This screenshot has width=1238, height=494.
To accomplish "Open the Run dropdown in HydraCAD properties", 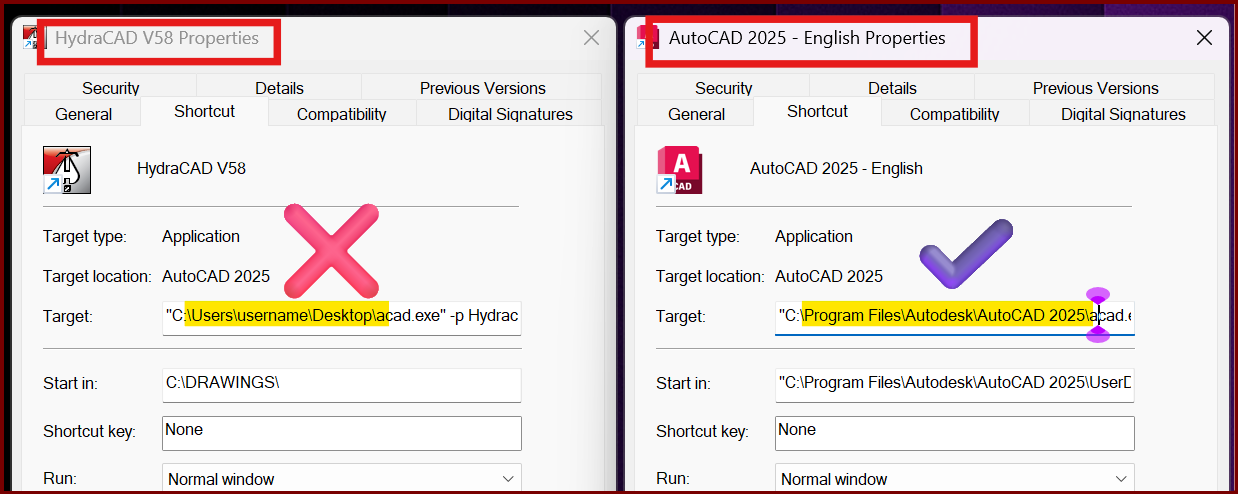I will click(x=342, y=479).
